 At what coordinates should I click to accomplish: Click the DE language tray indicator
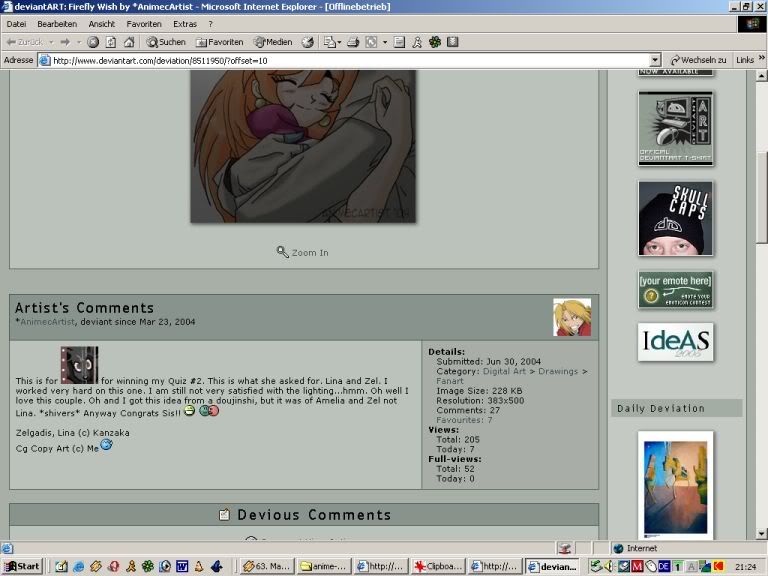coord(664,566)
